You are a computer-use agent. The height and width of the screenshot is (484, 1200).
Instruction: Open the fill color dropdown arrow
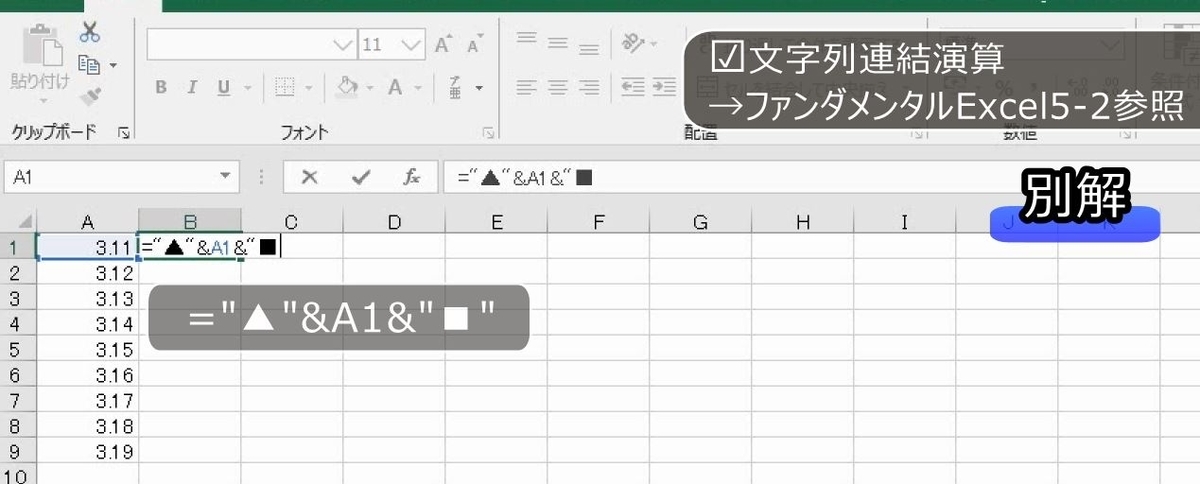tap(370, 89)
